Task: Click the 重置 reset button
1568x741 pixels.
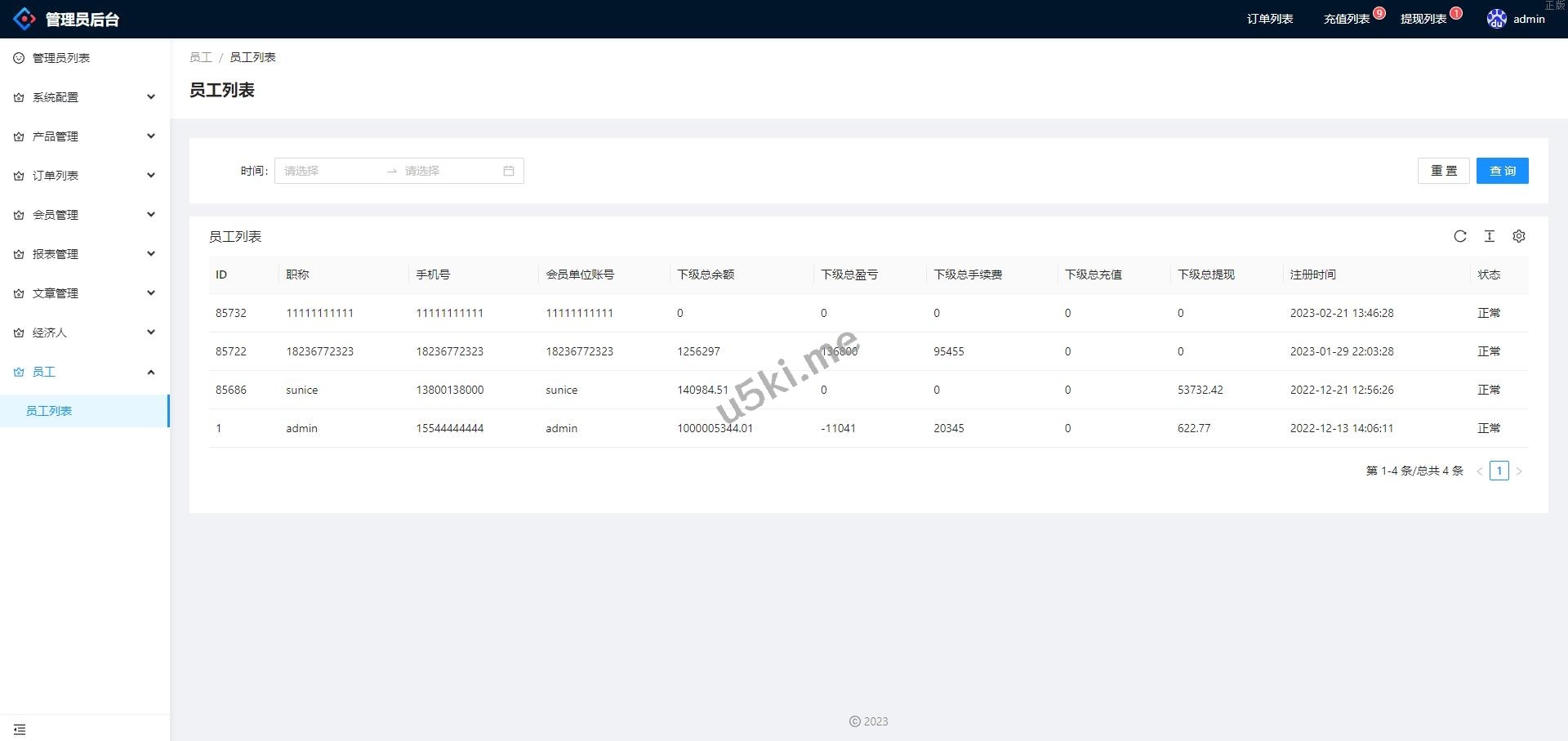Action: (x=1443, y=171)
